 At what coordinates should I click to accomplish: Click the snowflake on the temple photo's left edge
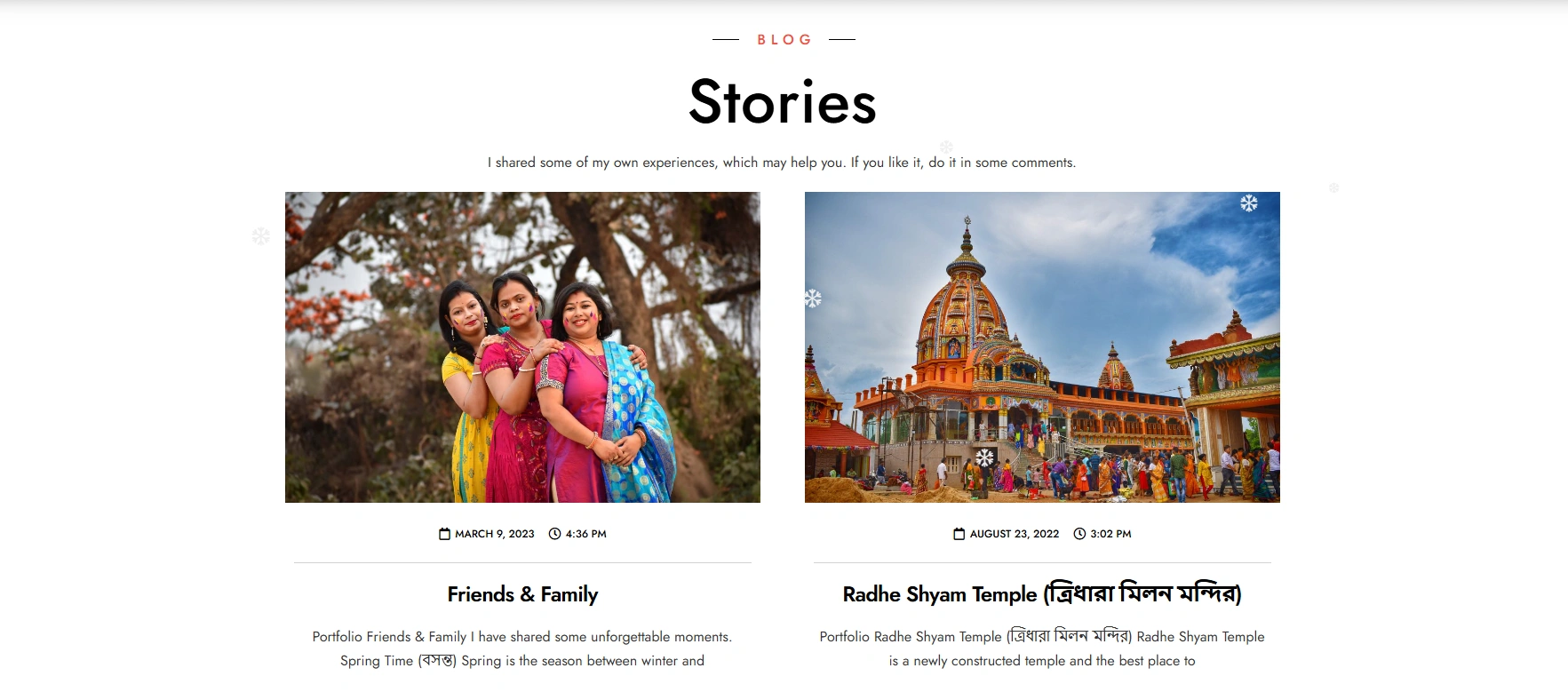(x=813, y=298)
